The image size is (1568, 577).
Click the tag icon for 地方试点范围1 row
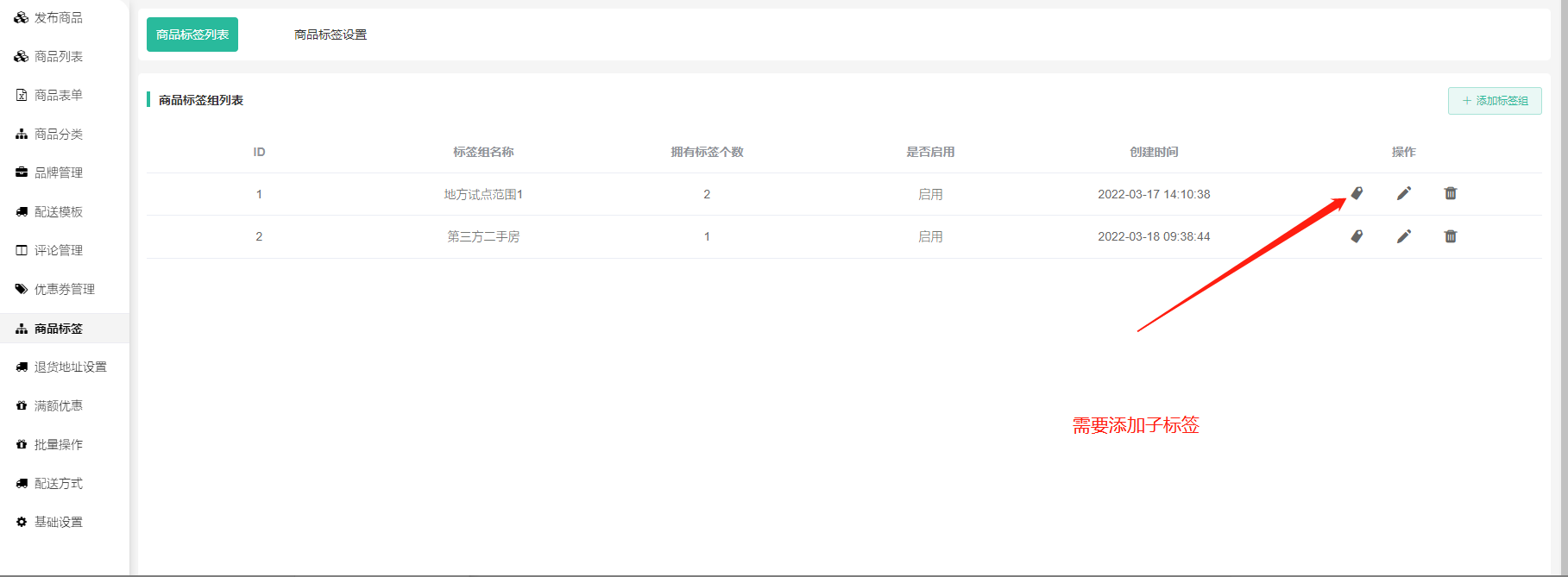[x=1357, y=193]
